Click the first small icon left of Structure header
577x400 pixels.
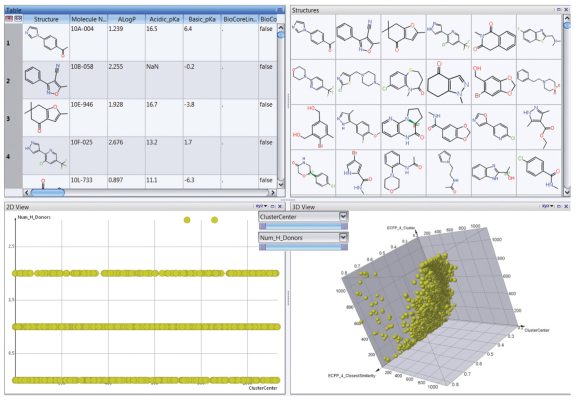pos(9,18)
